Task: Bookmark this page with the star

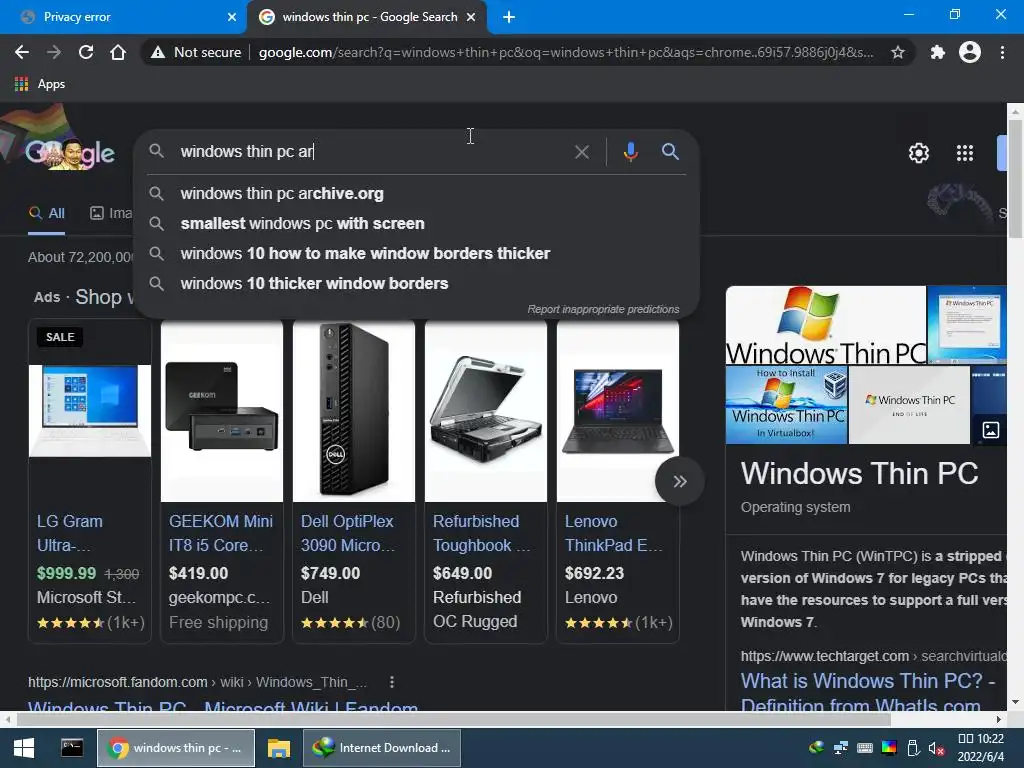Action: (x=898, y=52)
